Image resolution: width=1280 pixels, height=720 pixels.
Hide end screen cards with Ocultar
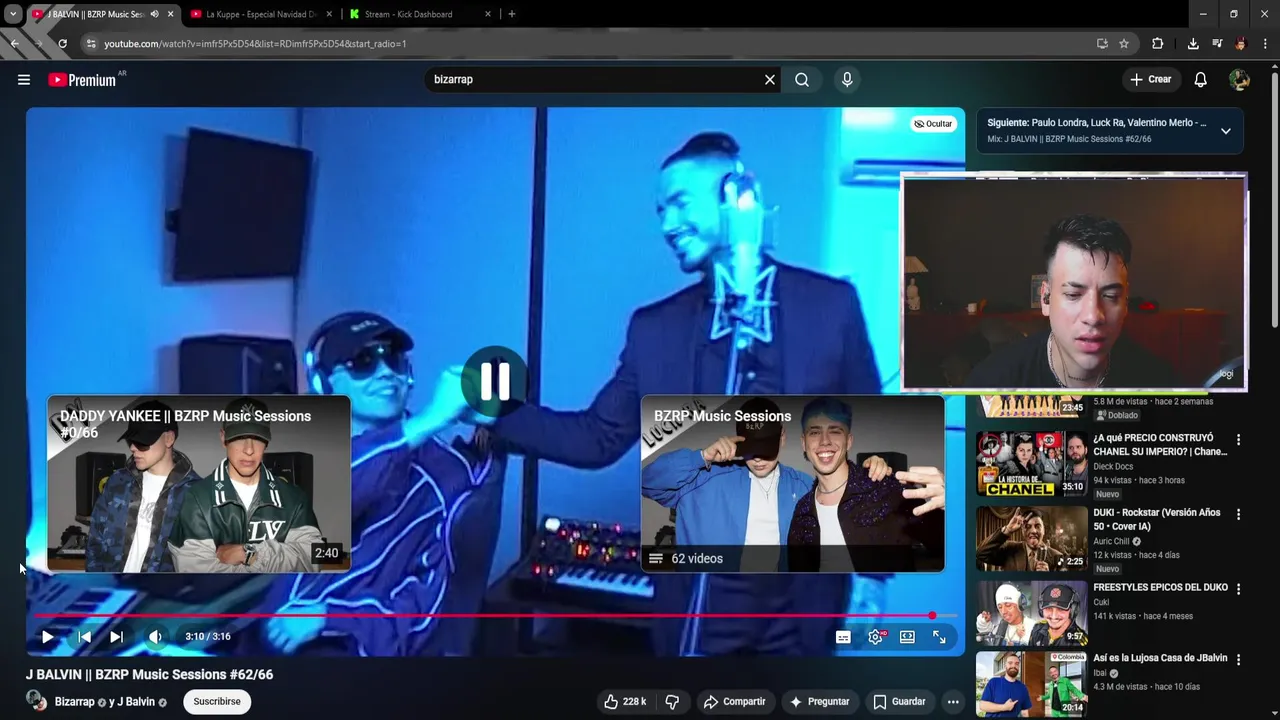[x=933, y=124]
